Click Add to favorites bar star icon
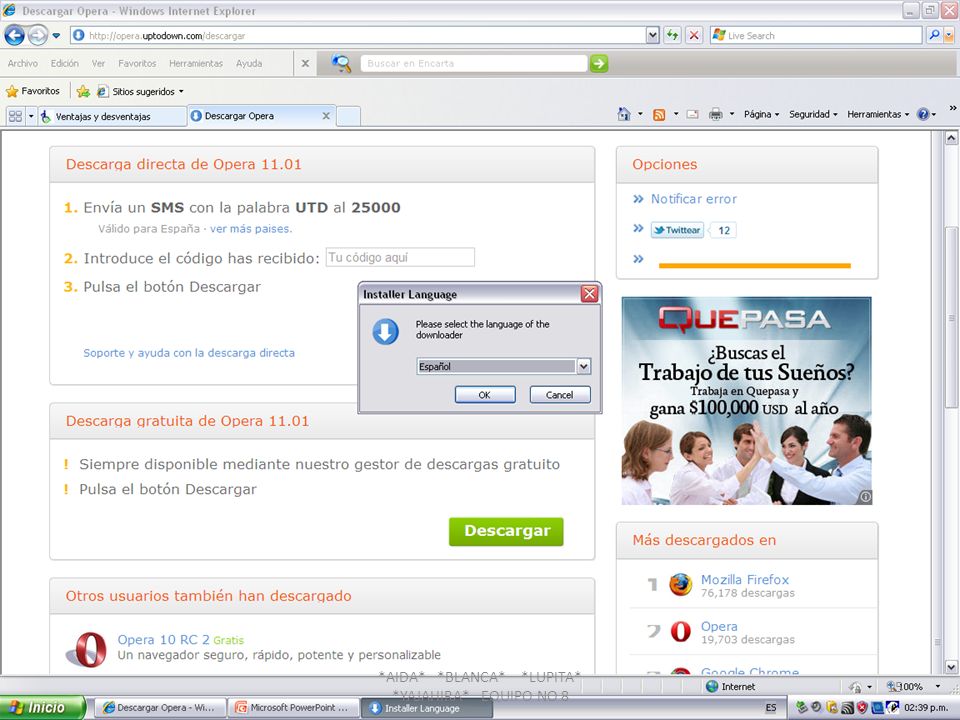The width and height of the screenshot is (960, 720). (83, 91)
